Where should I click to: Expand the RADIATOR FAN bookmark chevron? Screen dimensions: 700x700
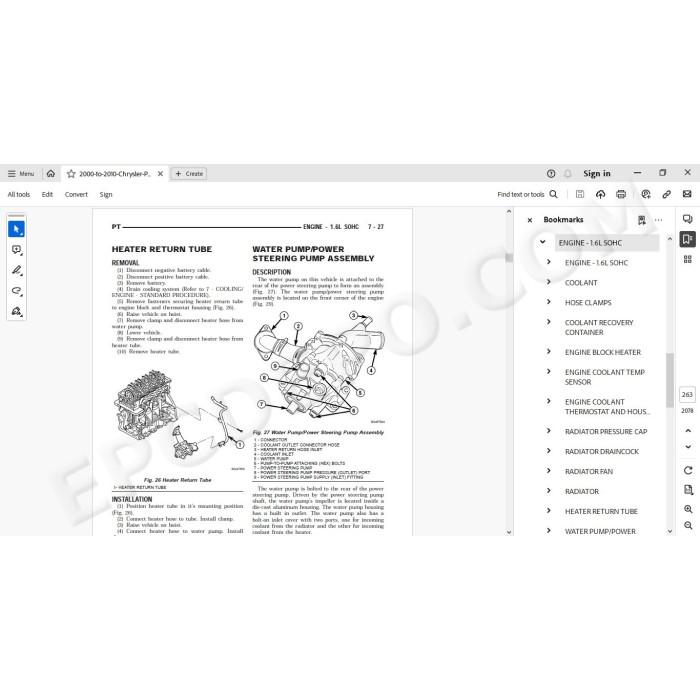549,471
